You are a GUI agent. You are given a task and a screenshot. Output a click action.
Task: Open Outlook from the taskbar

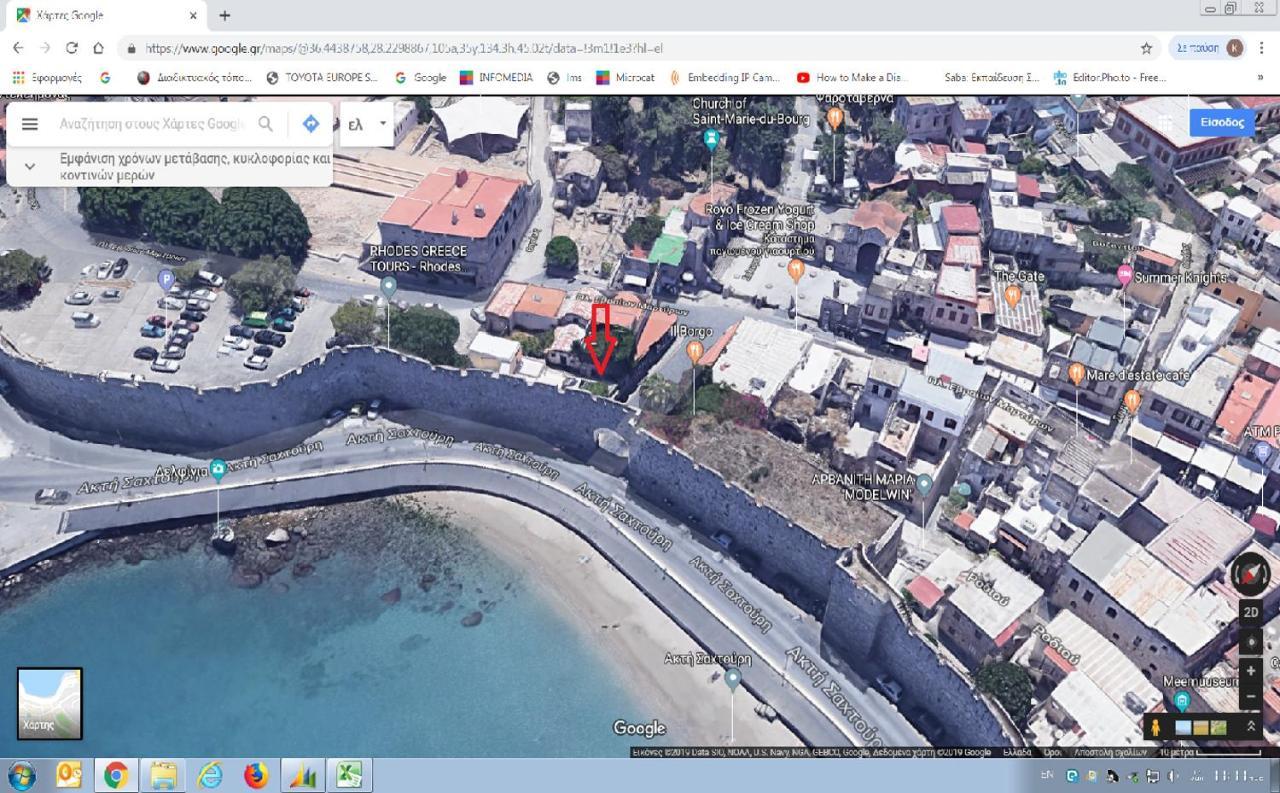point(68,775)
